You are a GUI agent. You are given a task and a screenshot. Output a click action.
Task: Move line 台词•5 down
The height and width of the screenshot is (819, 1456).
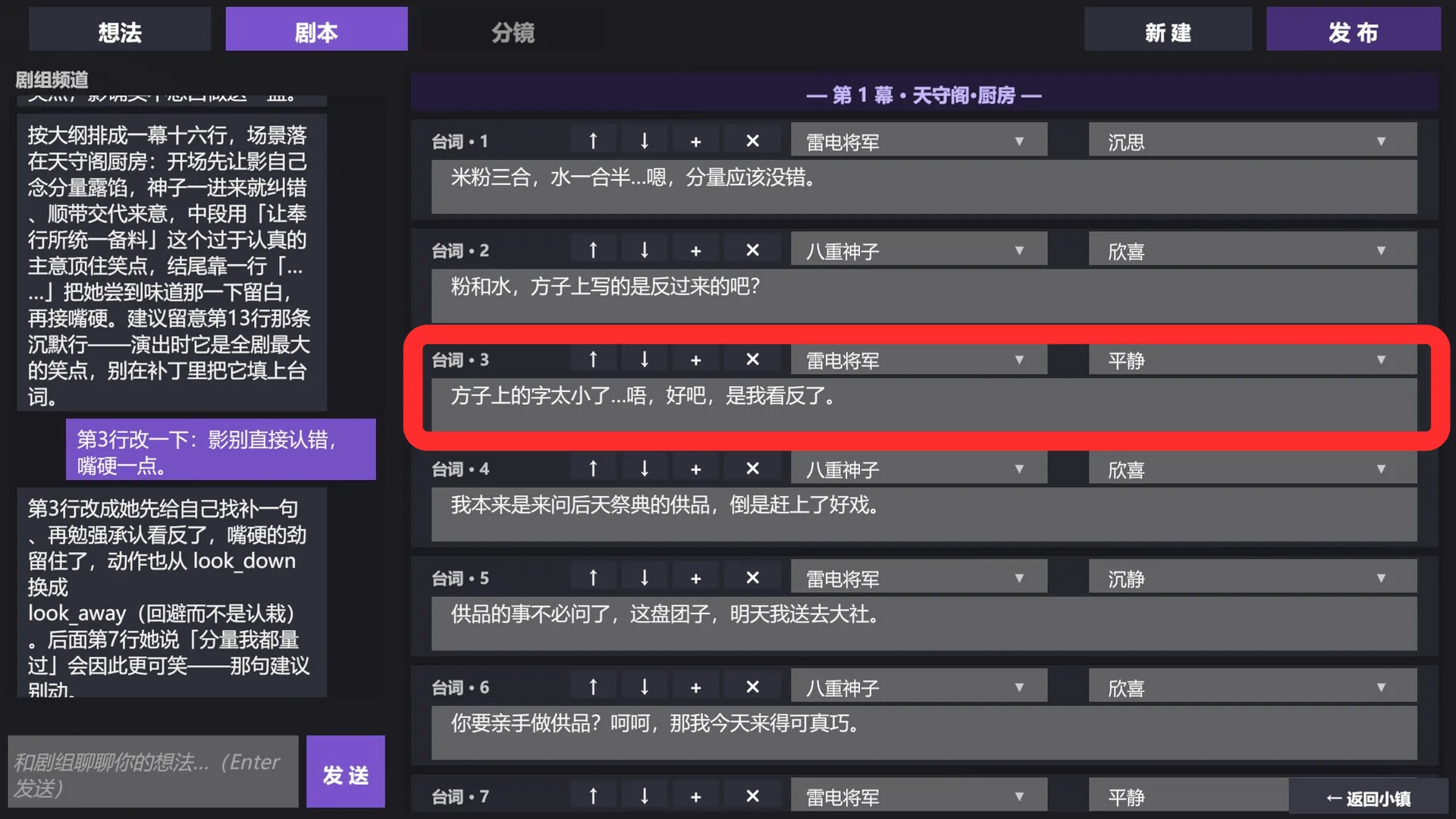pyautogui.click(x=644, y=578)
